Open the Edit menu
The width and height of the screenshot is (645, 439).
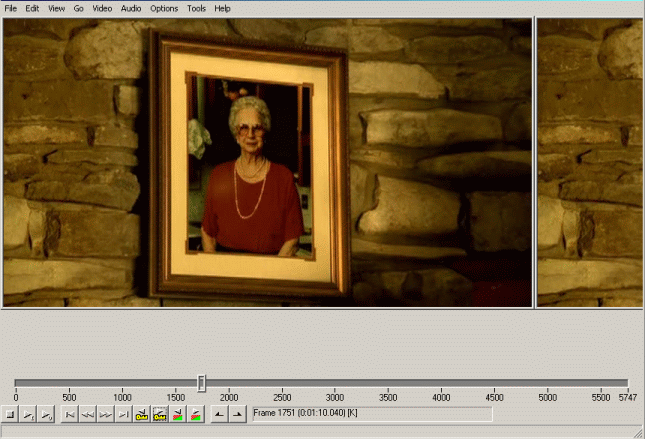(x=32, y=8)
